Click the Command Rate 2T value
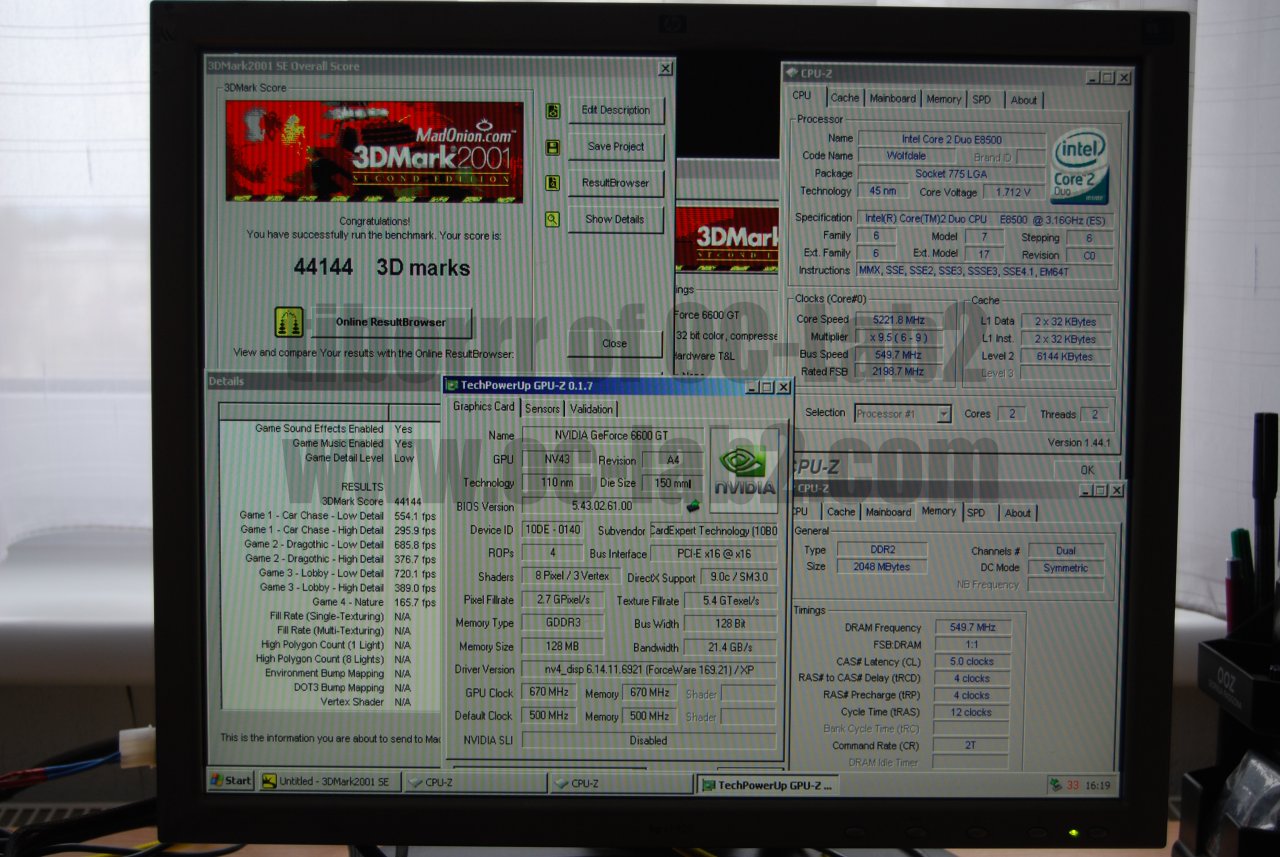 tap(972, 746)
